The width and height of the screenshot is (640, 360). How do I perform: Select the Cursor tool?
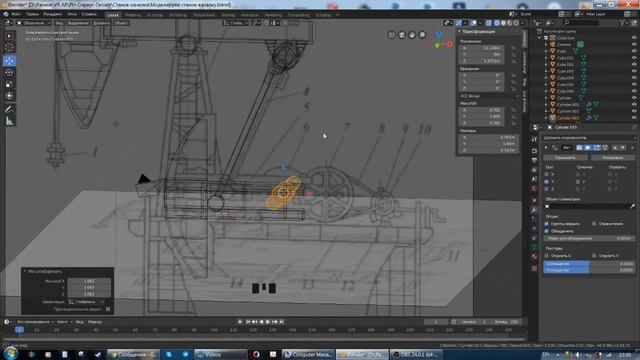pyautogui.click(x=9, y=47)
